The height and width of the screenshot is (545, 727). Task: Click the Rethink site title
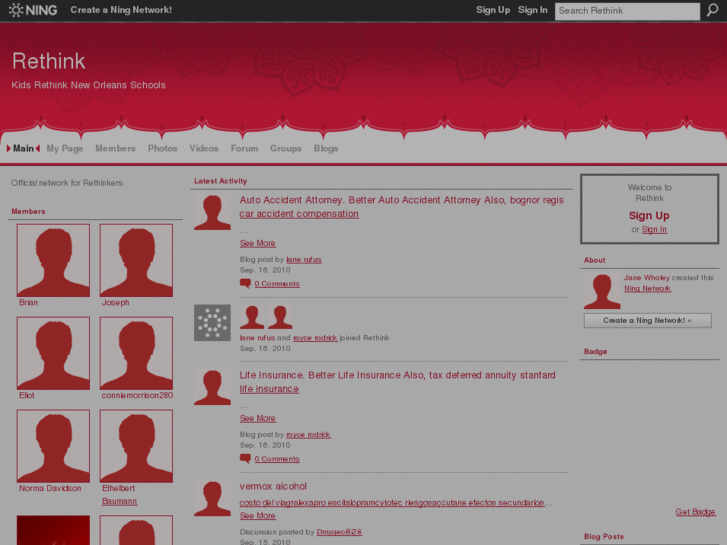point(49,61)
